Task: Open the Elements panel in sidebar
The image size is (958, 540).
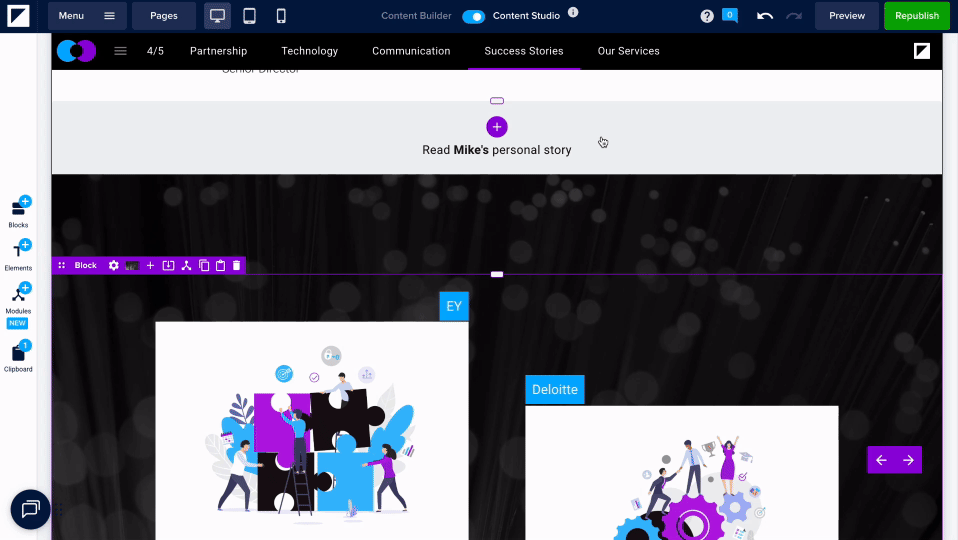Action: click(x=19, y=254)
